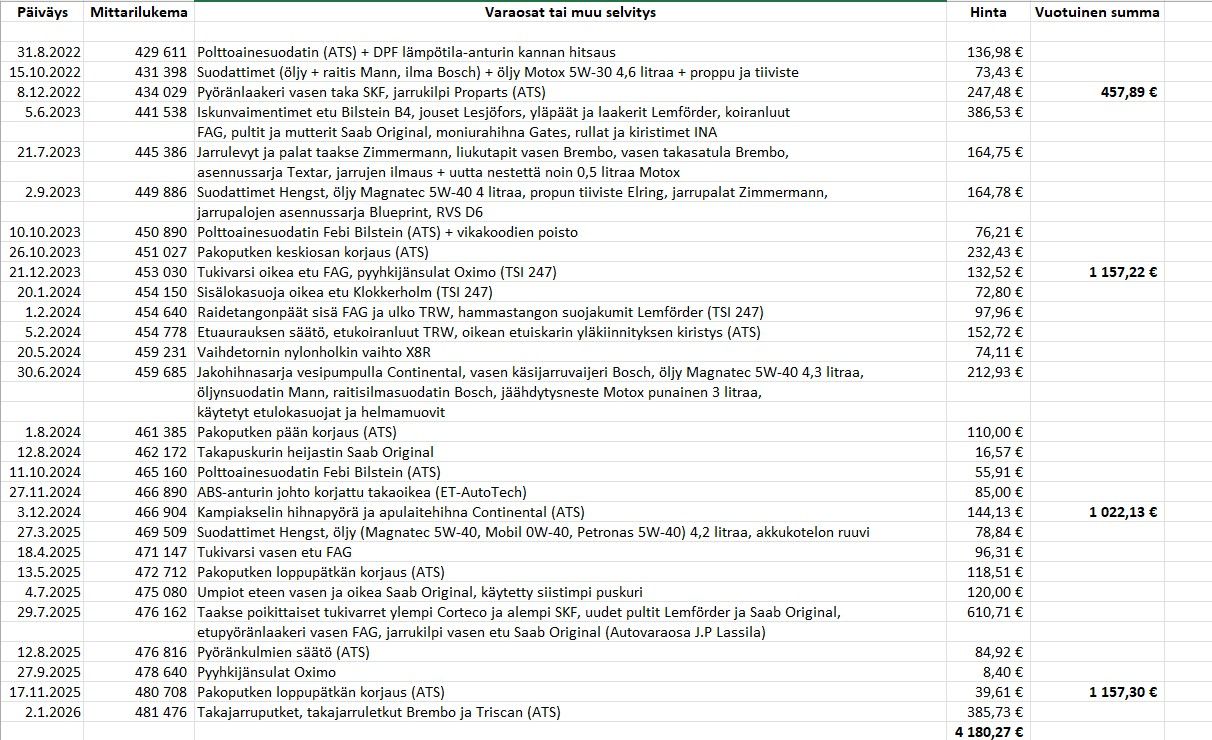The height and width of the screenshot is (740, 1212).
Task: Click the mileage cell 481 476
Action: point(139,712)
